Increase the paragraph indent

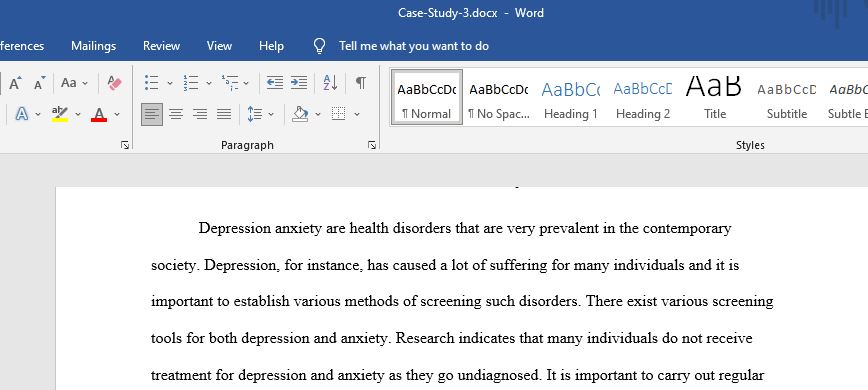(299, 83)
